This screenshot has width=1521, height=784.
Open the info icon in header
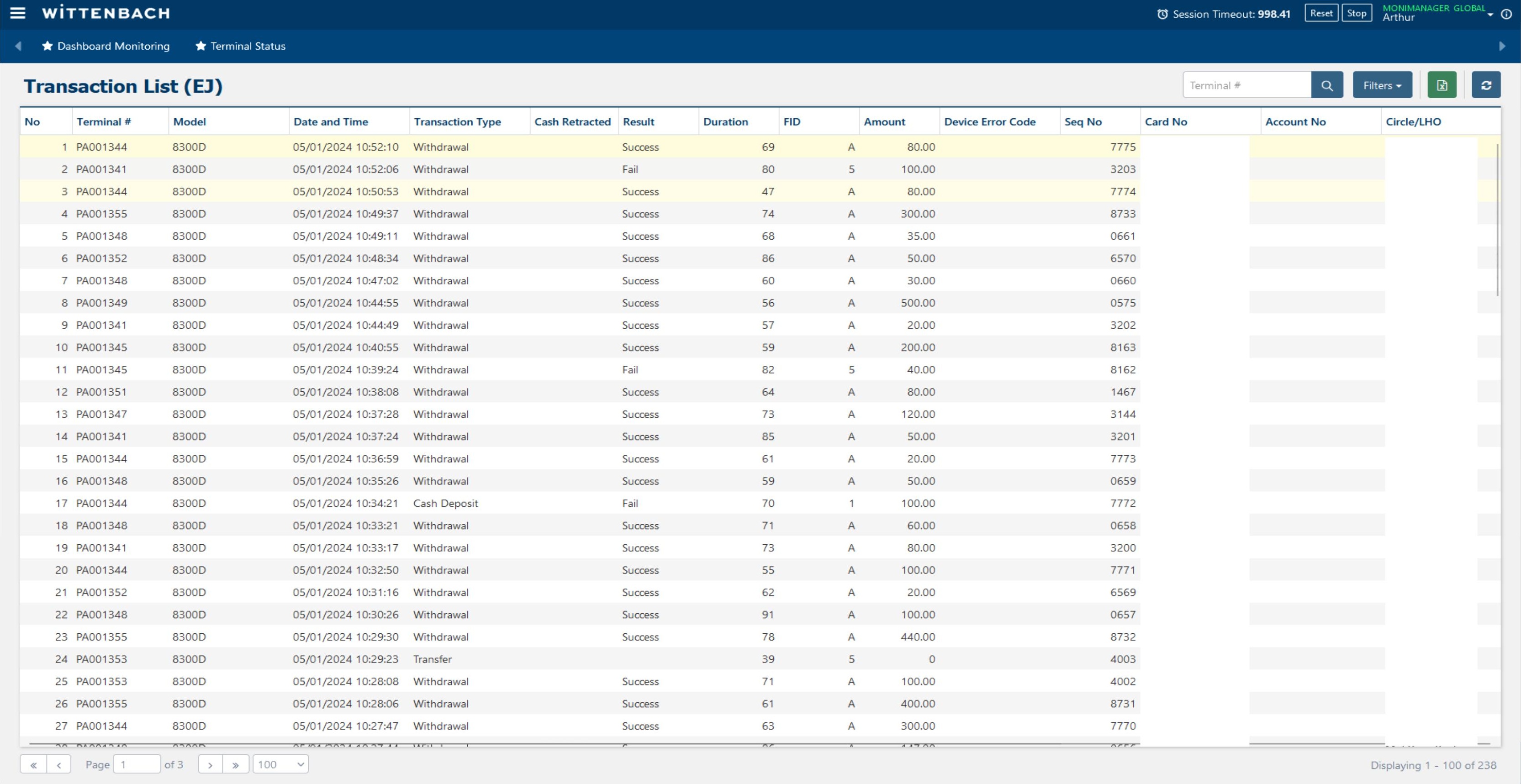click(x=1506, y=14)
